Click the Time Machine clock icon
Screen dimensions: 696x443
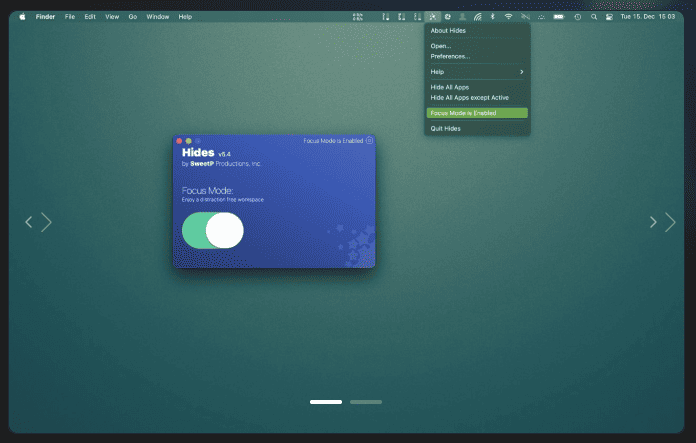tap(577, 17)
